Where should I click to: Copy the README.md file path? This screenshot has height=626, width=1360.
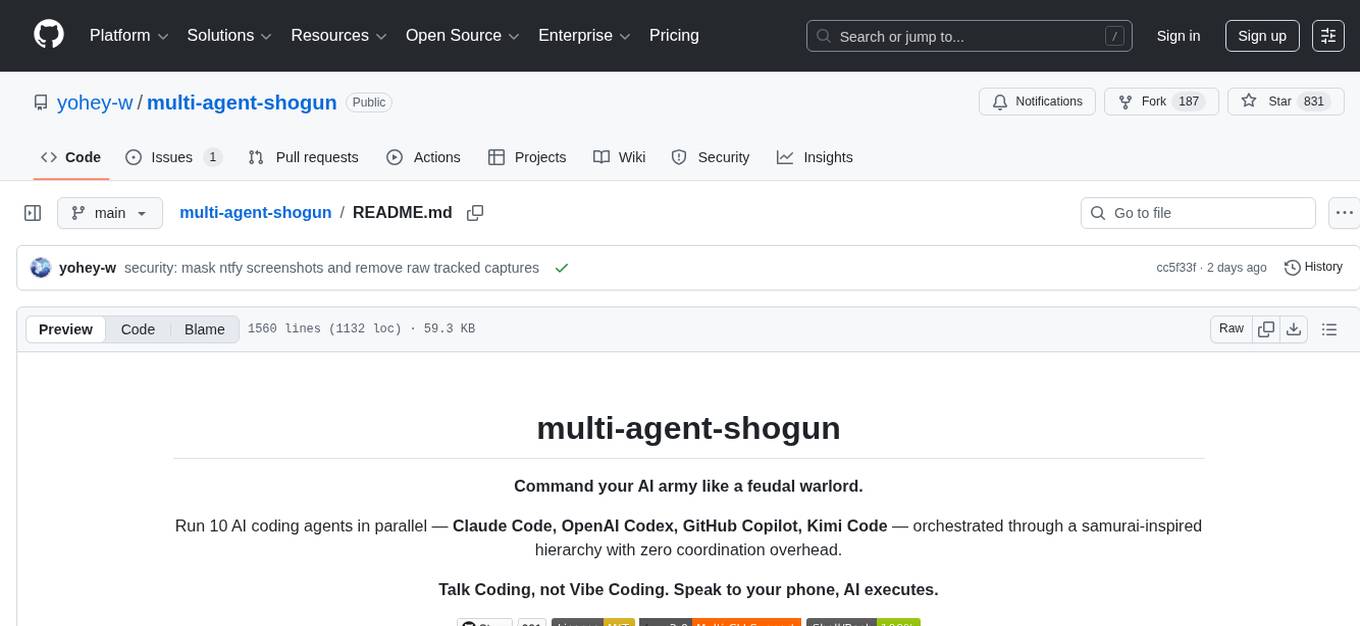pyautogui.click(x=475, y=212)
